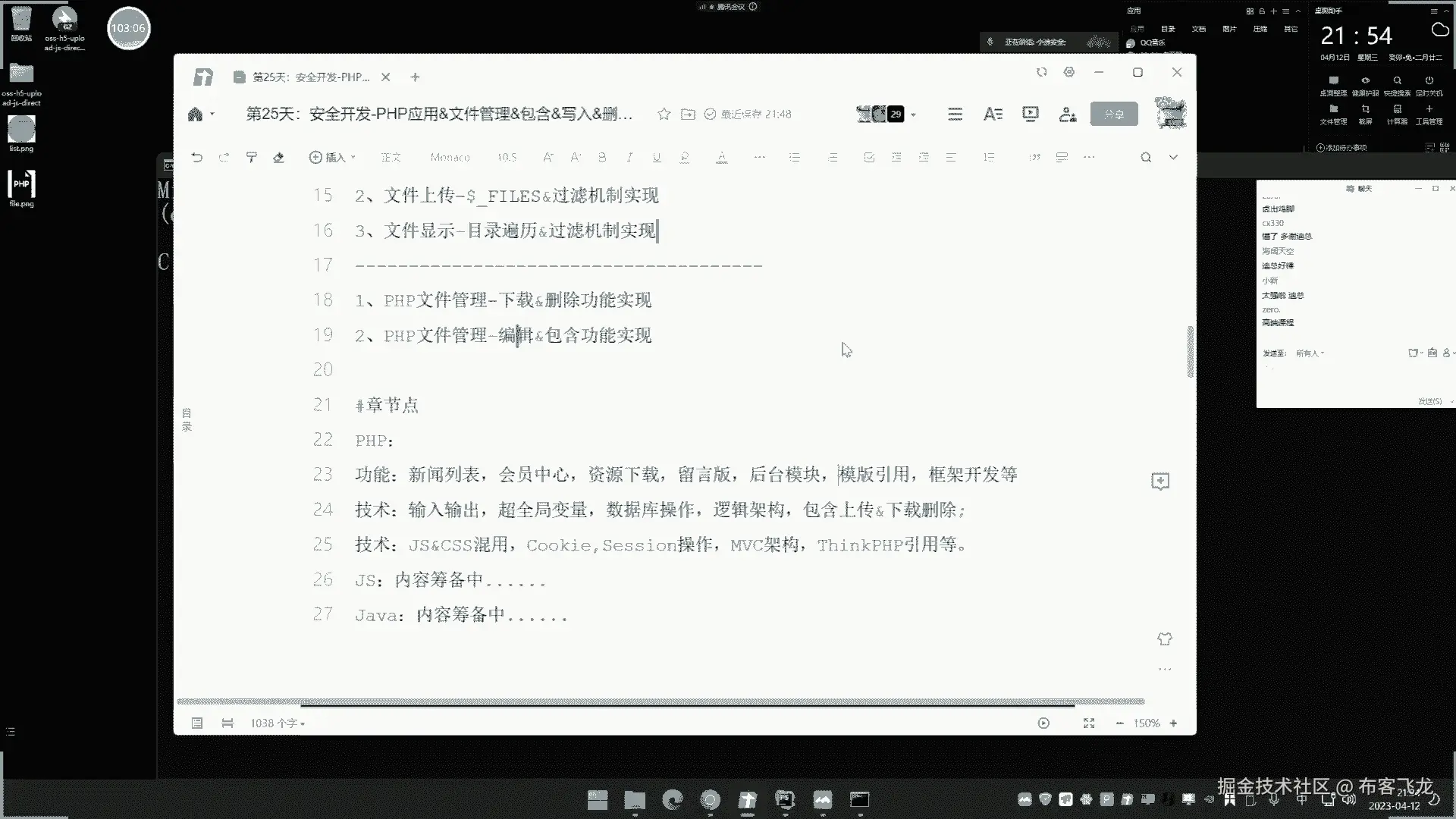Click the vertical scrollbar of the document
The image size is (1456, 819).
point(1190,353)
